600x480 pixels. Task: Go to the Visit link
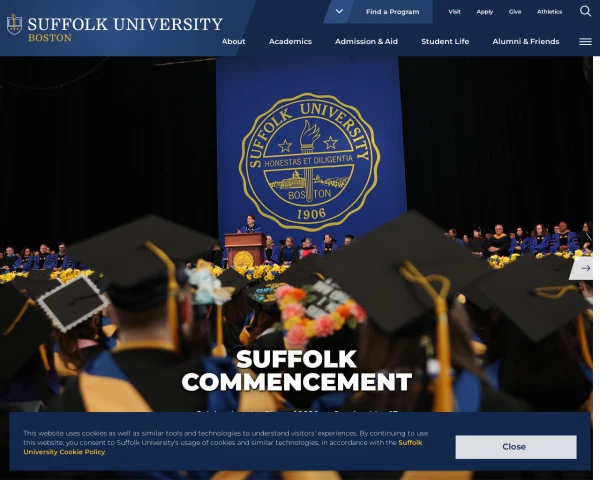(454, 12)
